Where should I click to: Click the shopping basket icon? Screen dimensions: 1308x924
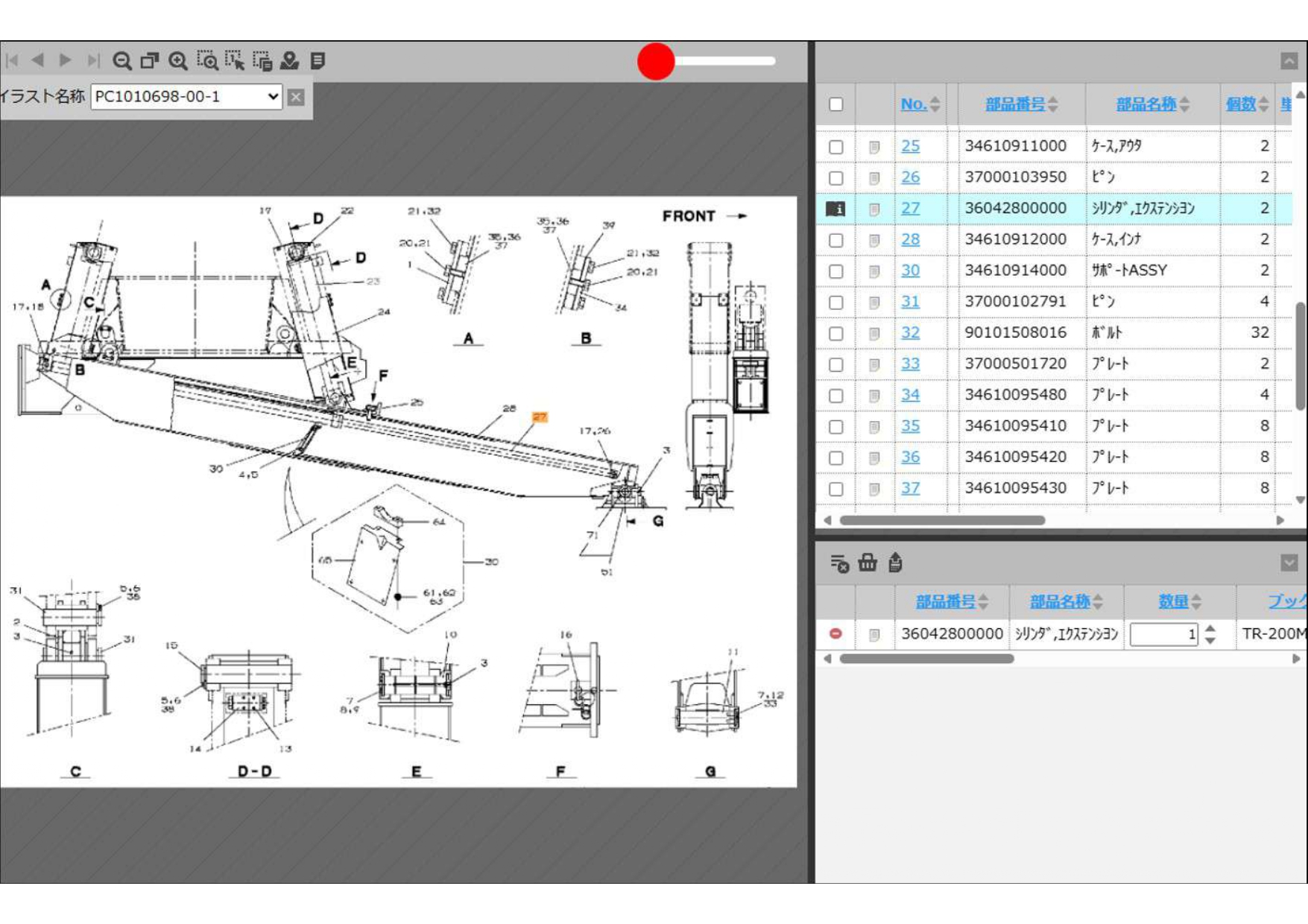867,563
